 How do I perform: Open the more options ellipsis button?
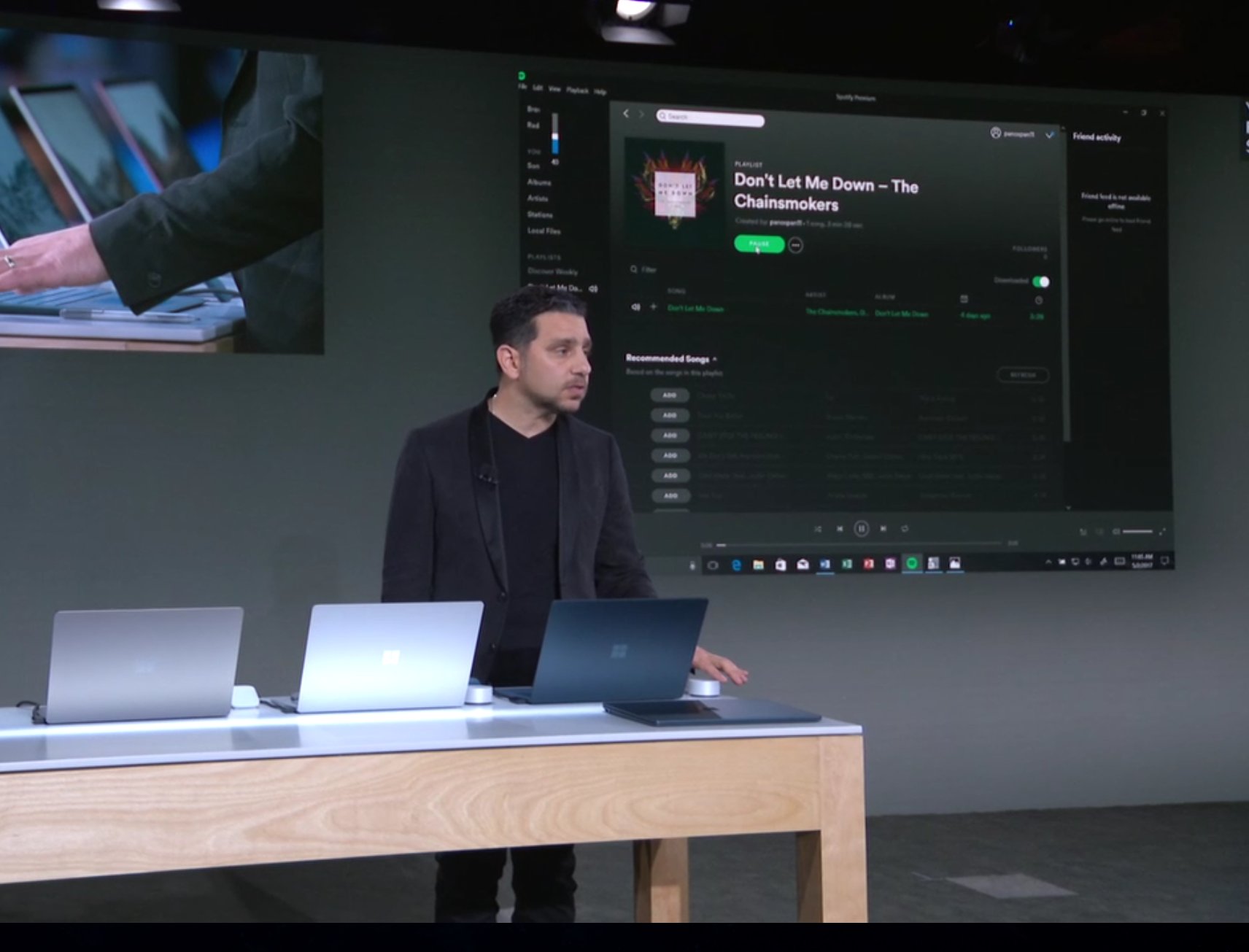pos(795,246)
